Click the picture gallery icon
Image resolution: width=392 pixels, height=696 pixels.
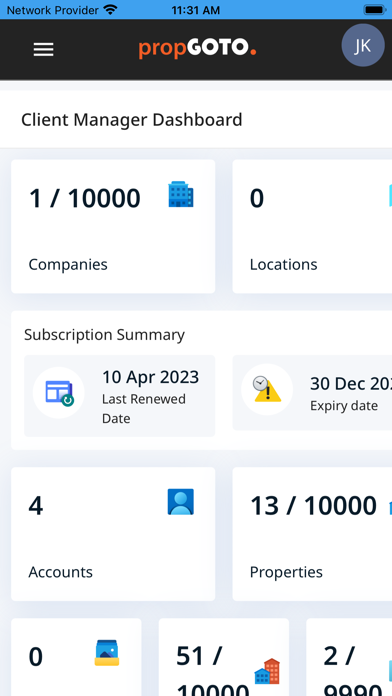[x=107, y=652]
